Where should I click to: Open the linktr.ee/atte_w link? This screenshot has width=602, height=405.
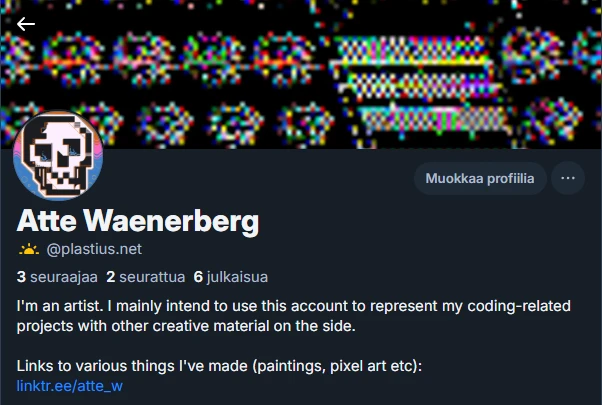click(x=69, y=386)
